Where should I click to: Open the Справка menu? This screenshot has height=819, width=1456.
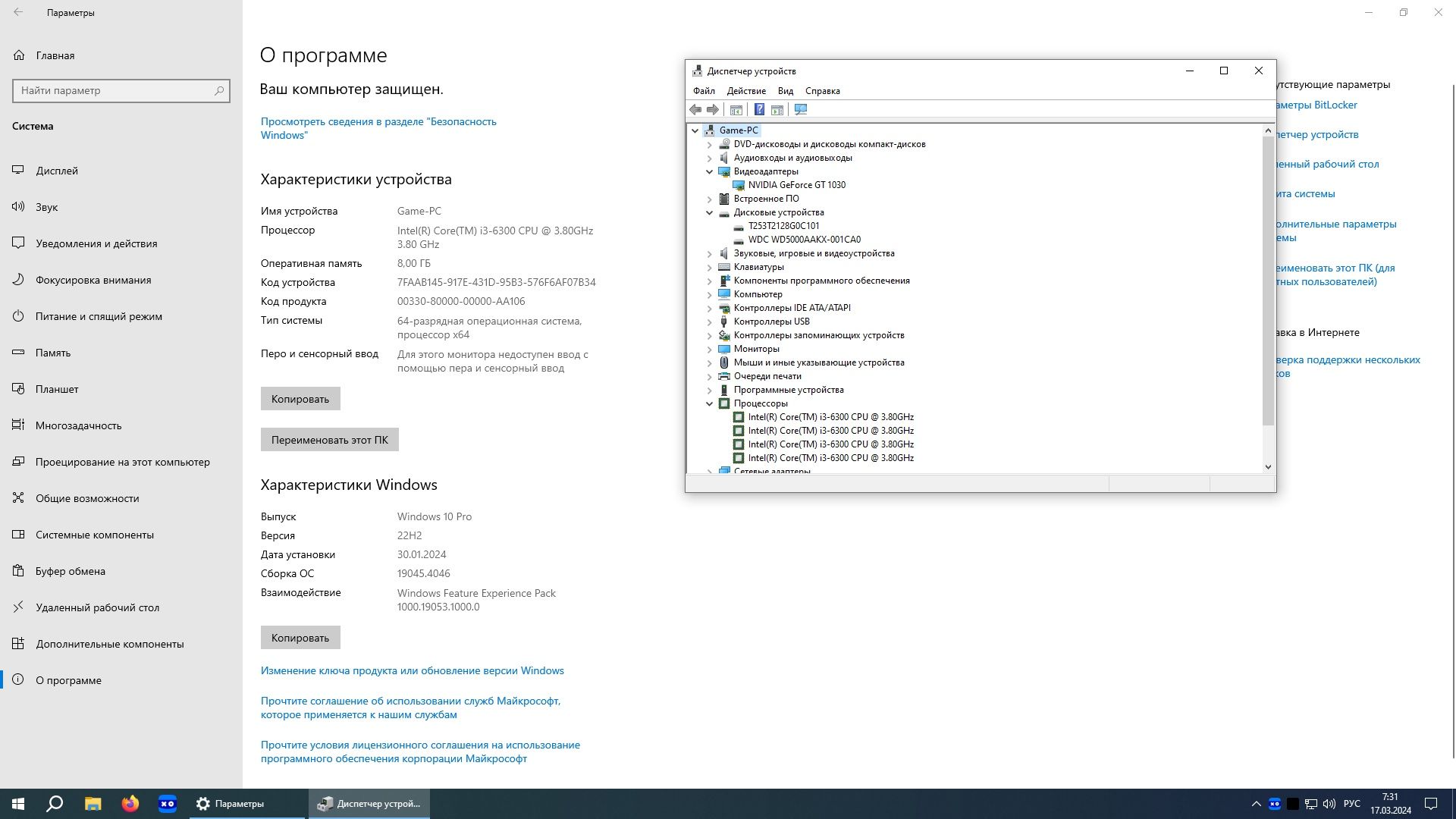(823, 91)
